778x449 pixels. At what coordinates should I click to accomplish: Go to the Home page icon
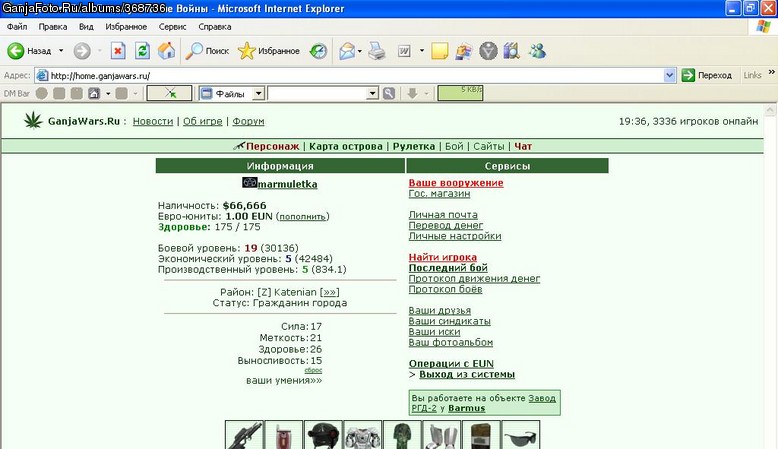(166, 51)
